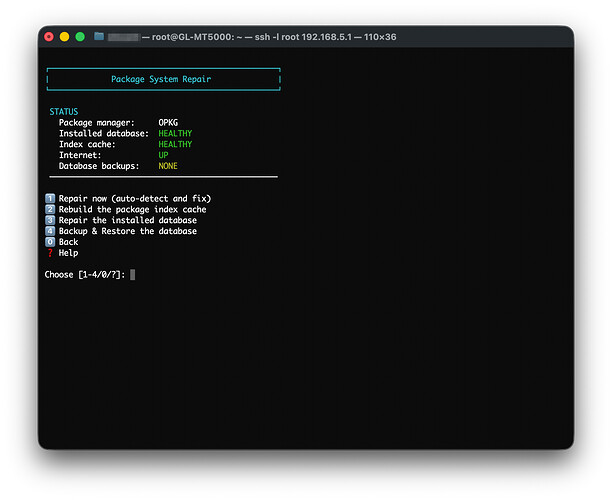Select 'Rebuild the package index cache' option
The width and height of the screenshot is (611, 500).
pos(132,210)
